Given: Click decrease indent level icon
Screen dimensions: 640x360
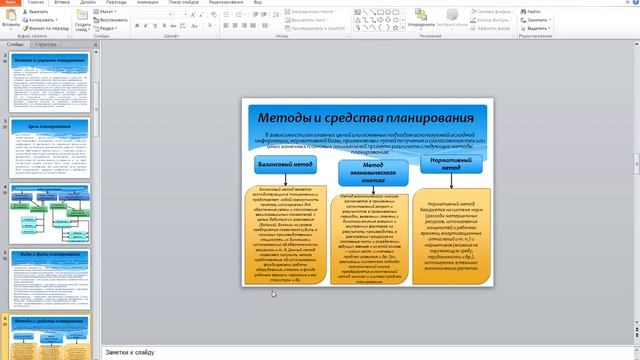Looking at the screenshot, I should [x=255, y=14].
